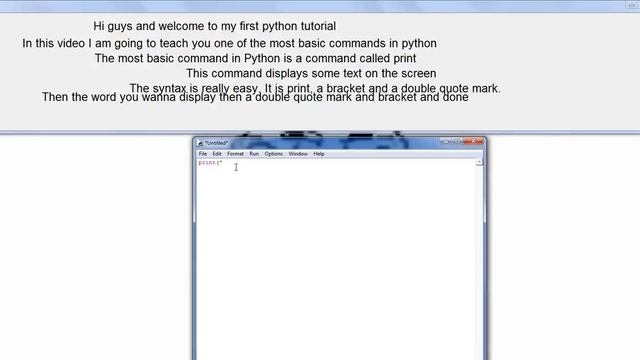
Task: Open the Run menu
Action: 254,154
